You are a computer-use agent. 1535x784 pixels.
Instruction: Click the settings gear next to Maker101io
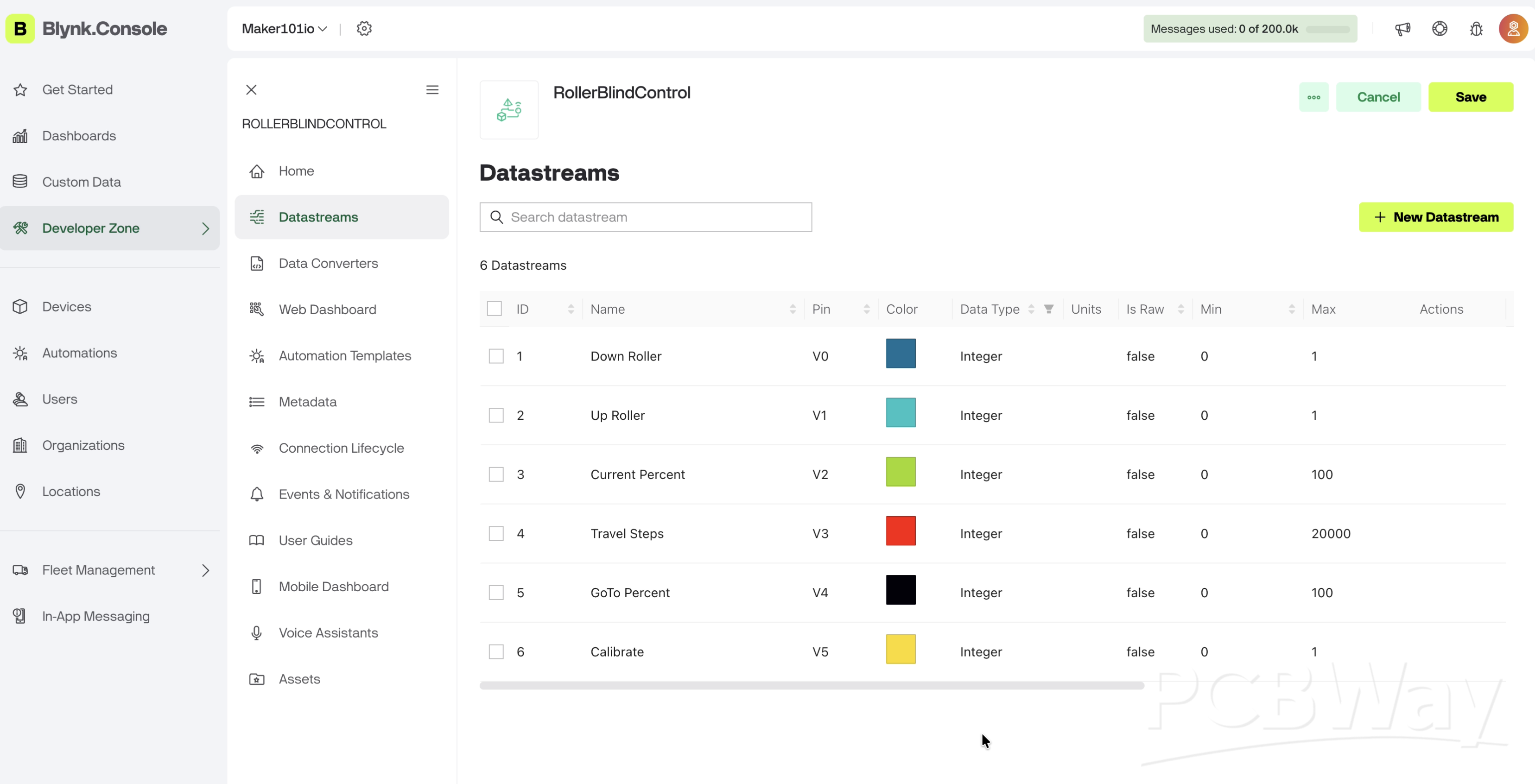[x=364, y=29]
